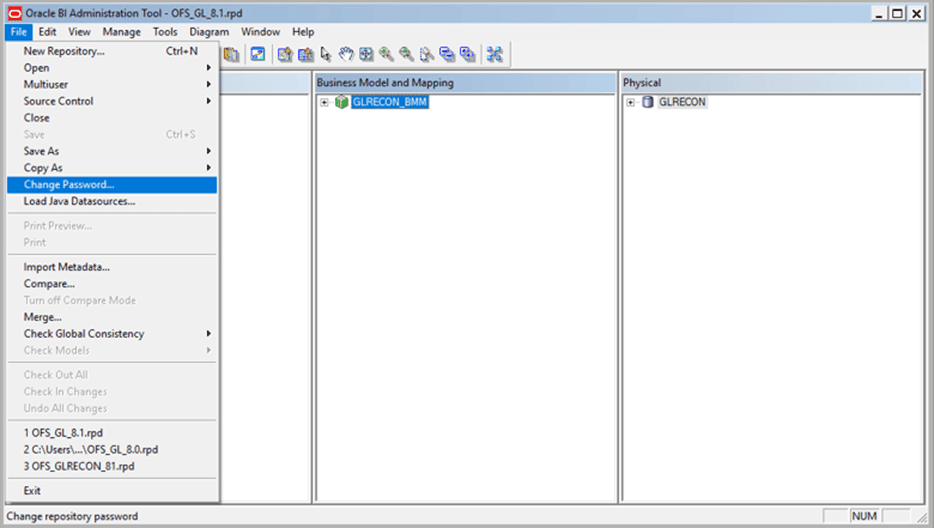Open the Edit menu

pos(47,32)
